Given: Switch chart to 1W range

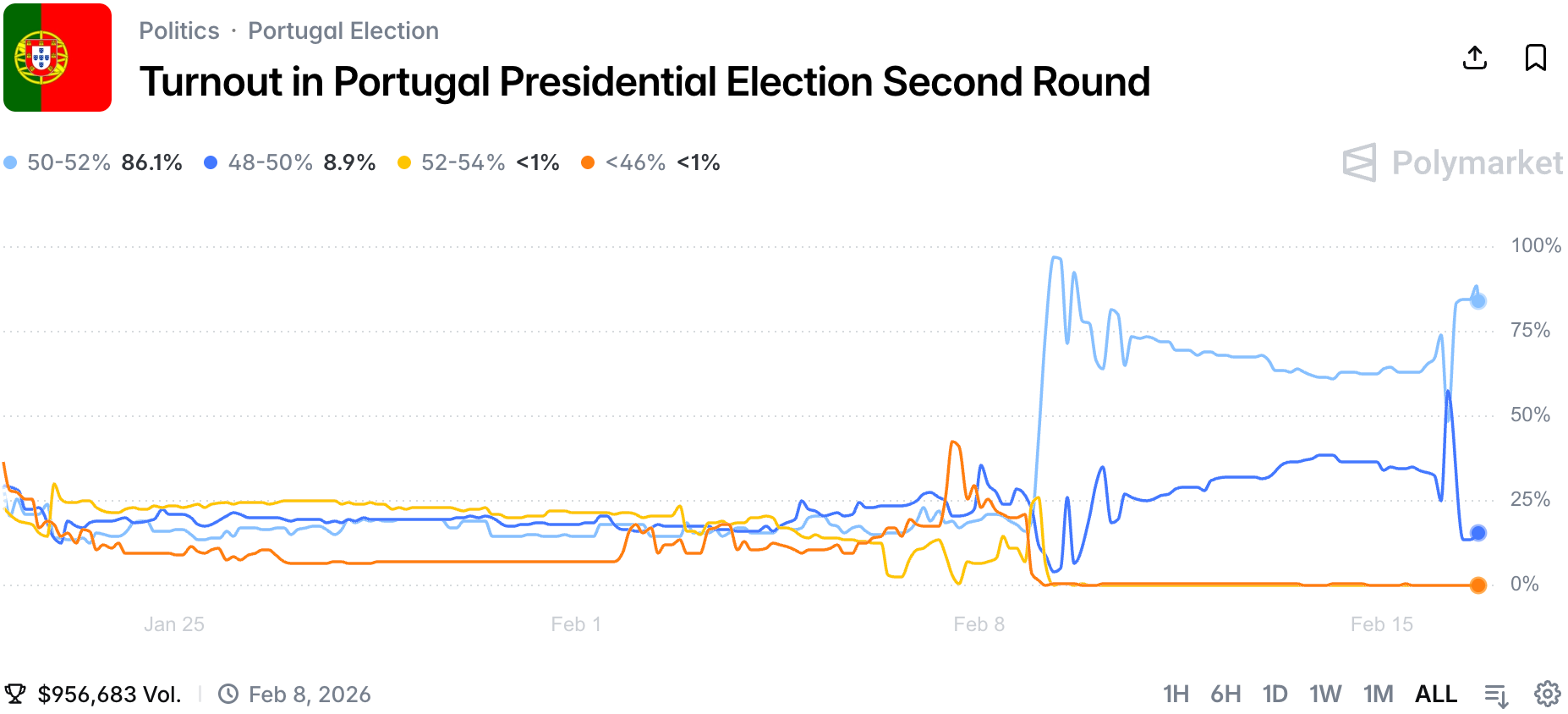Looking at the screenshot, I should [1325, 694].
